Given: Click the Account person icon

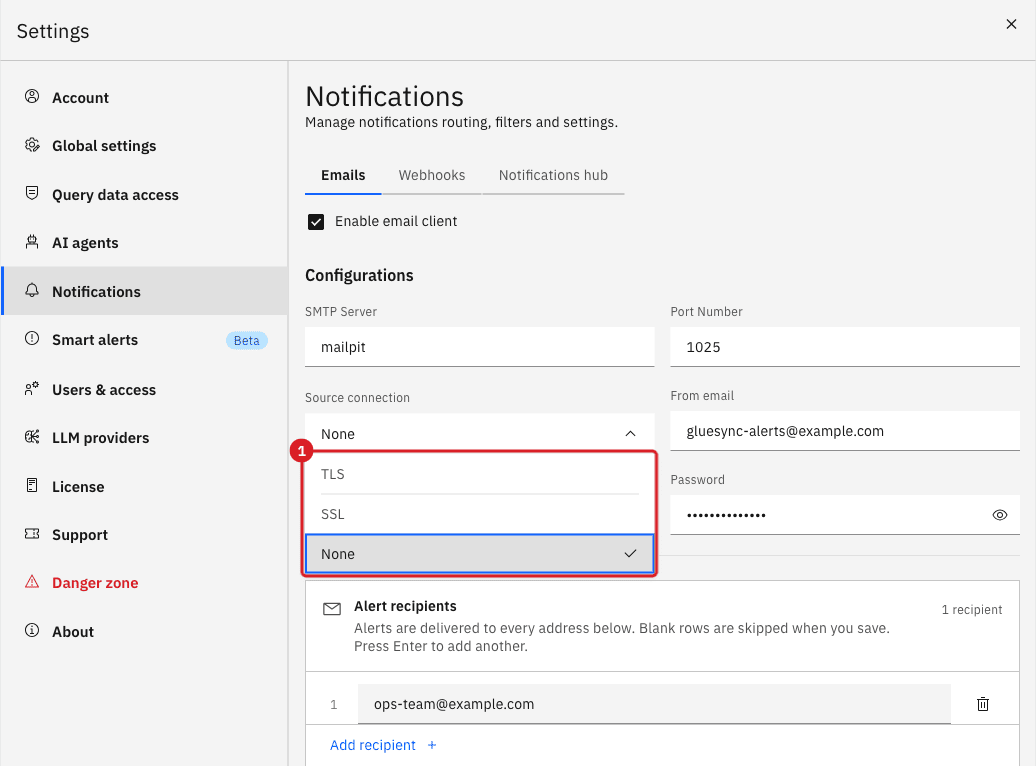Looking at the screenshot, I should [32, 96].
